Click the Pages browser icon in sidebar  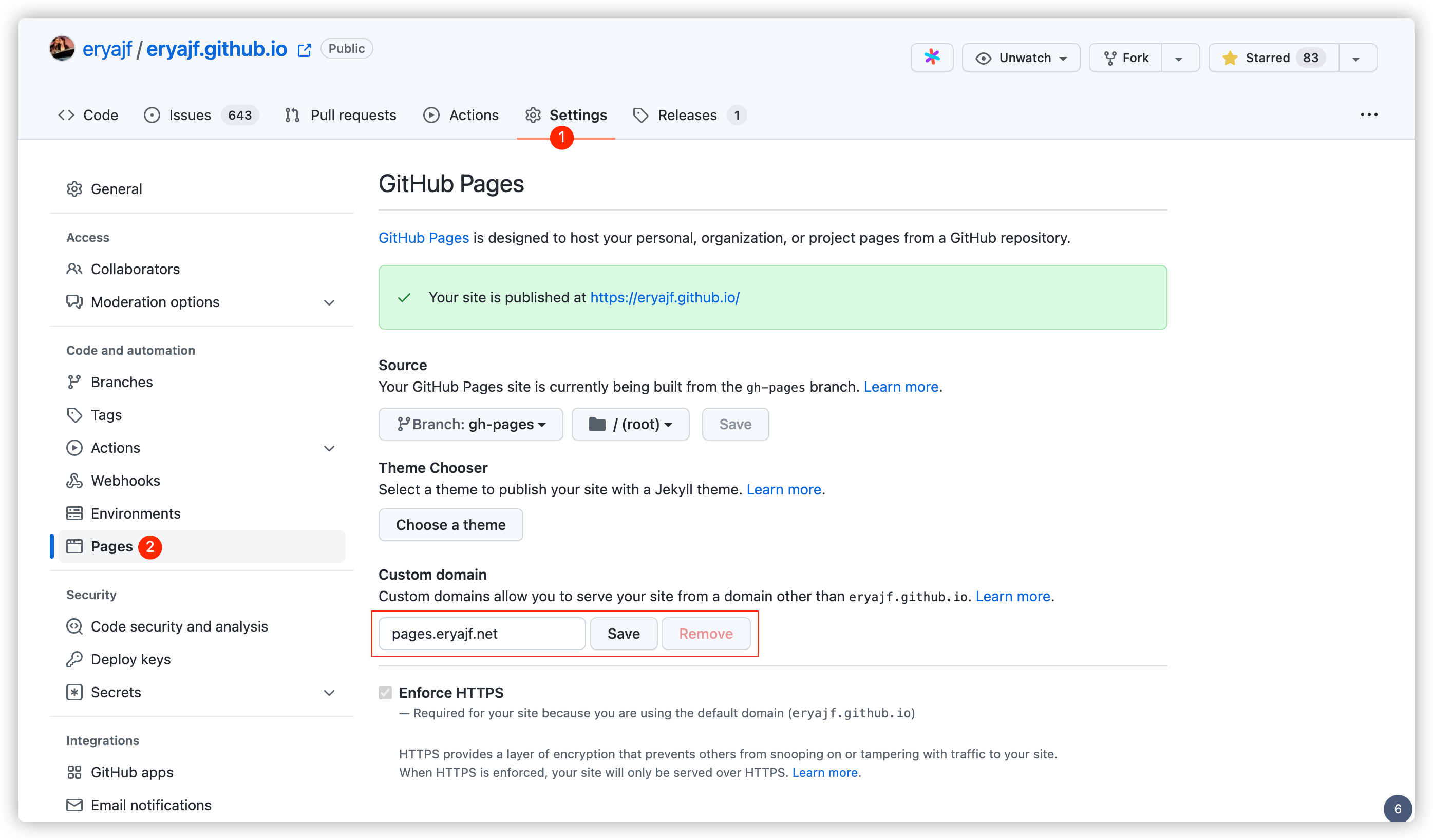[x=74, y=546]
